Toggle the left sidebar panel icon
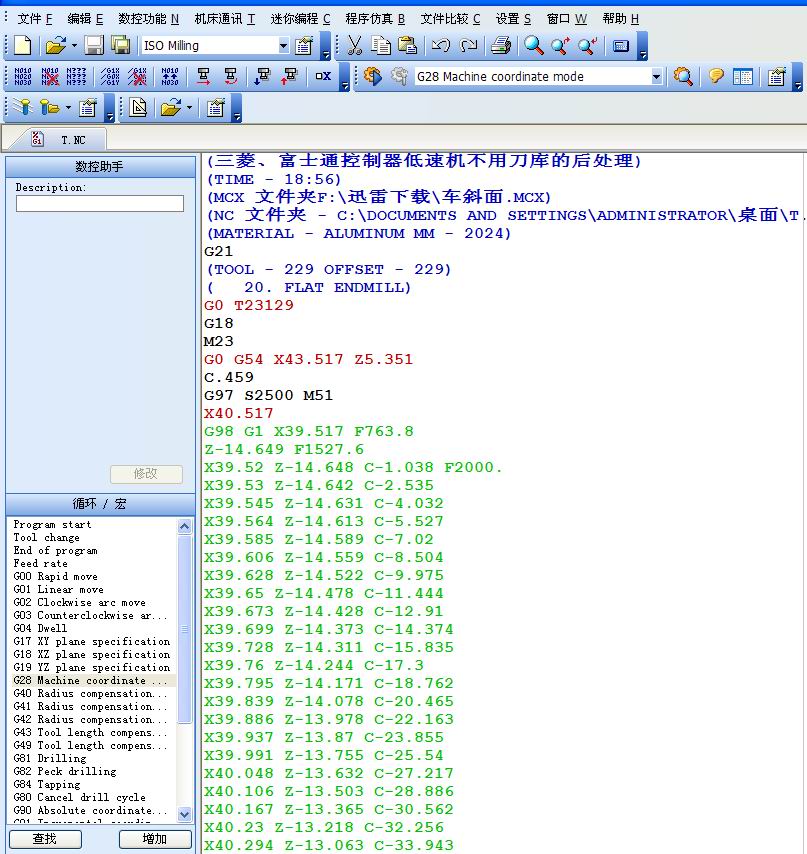The width and height of the screenshot is (807, 854). point(743,77)
